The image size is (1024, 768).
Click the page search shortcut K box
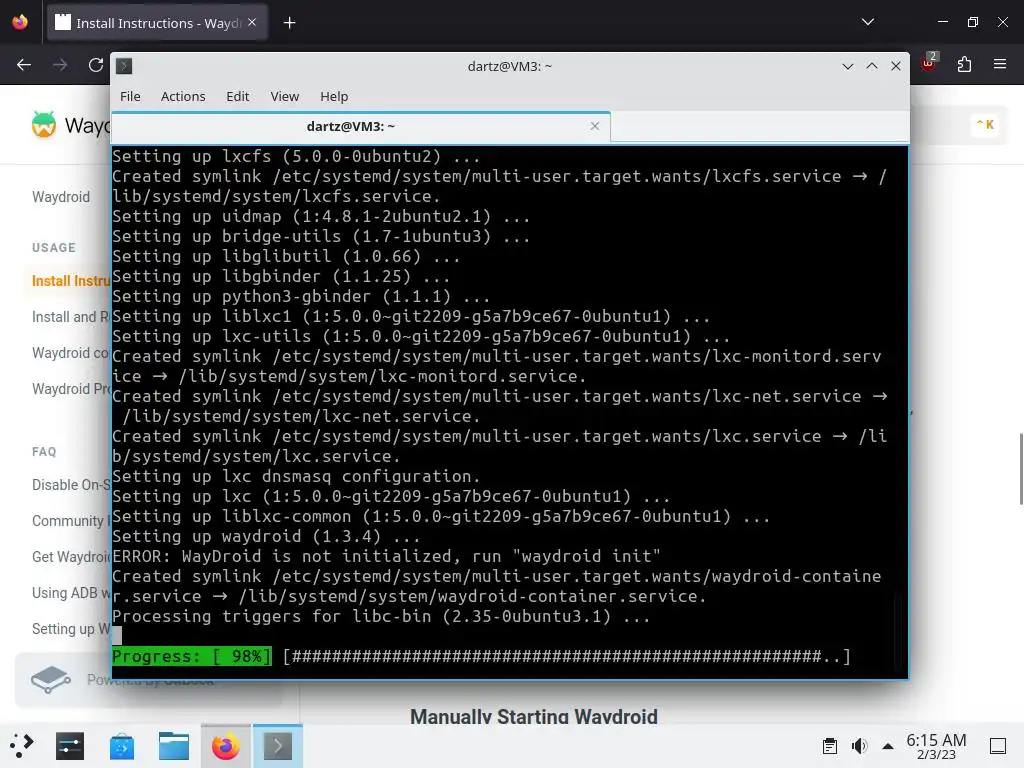point(985,124)
